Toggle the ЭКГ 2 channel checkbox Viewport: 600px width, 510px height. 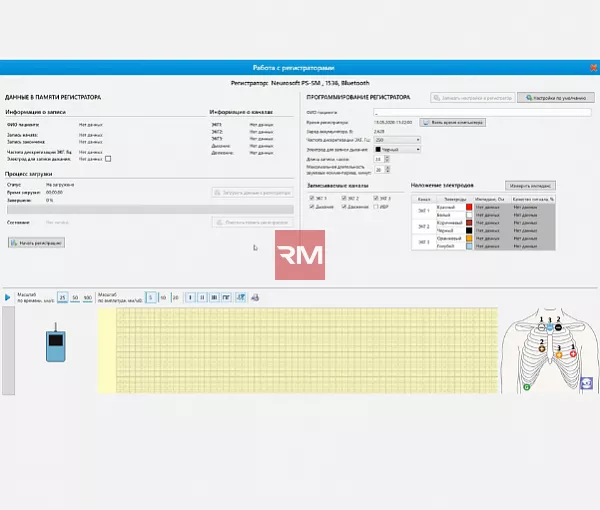click(x=344, y=198)
